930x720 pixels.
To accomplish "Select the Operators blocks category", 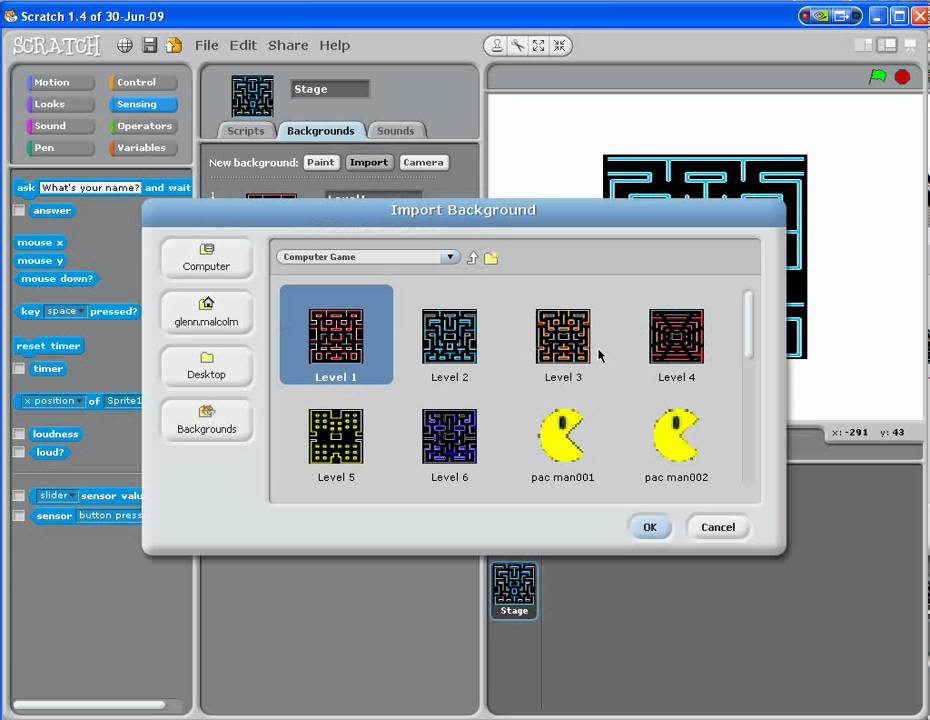I will [144, 126].
